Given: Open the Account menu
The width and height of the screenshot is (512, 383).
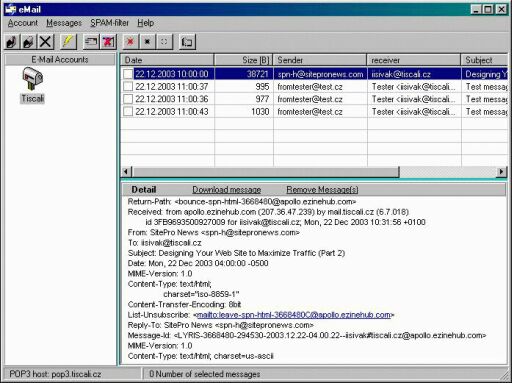Looking at the screenshot, I should pyautogui.click(x=23, y=23).
